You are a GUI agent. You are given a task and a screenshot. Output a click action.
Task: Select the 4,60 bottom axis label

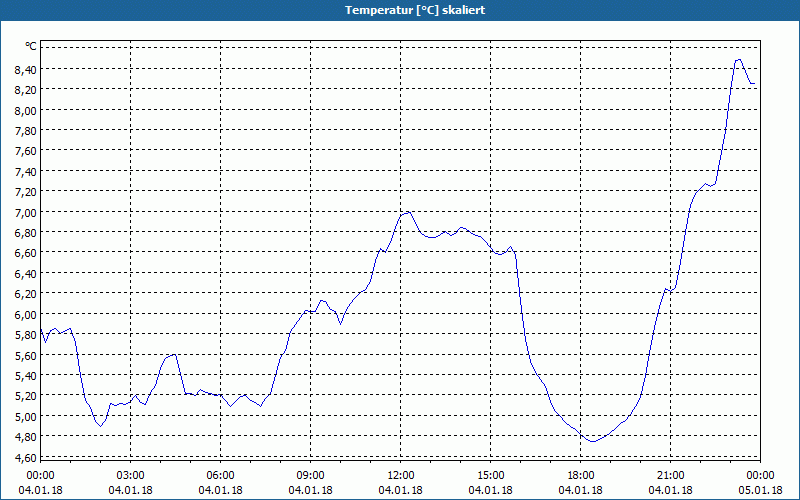click(26, 457)
